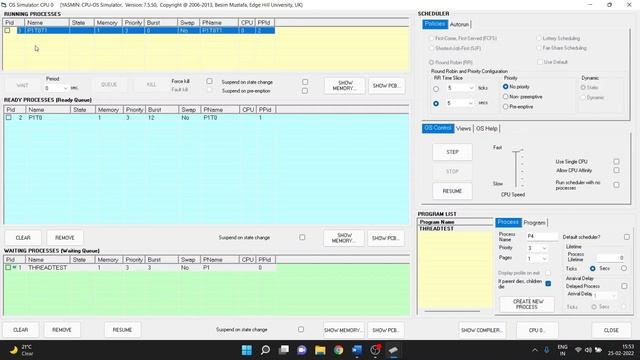The height and width of the screenshot is (360, 640).
Task: Open the RR Time Slice ticks dropdown
Action: [x=471, y=88]
